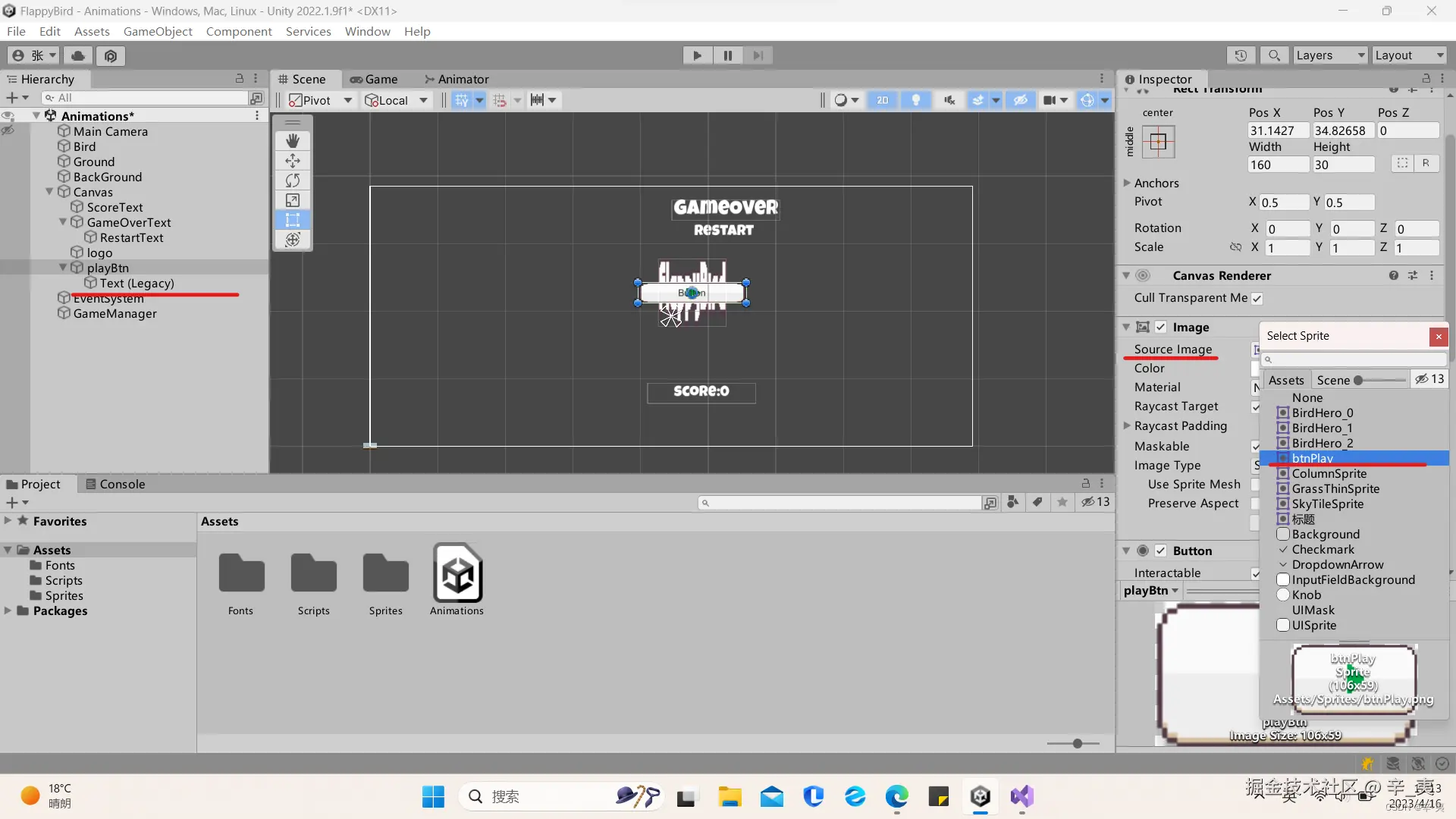The image size is (1456, 819).
Task: Collapse the playBtn hierarchy item
Action: [63, 268]
